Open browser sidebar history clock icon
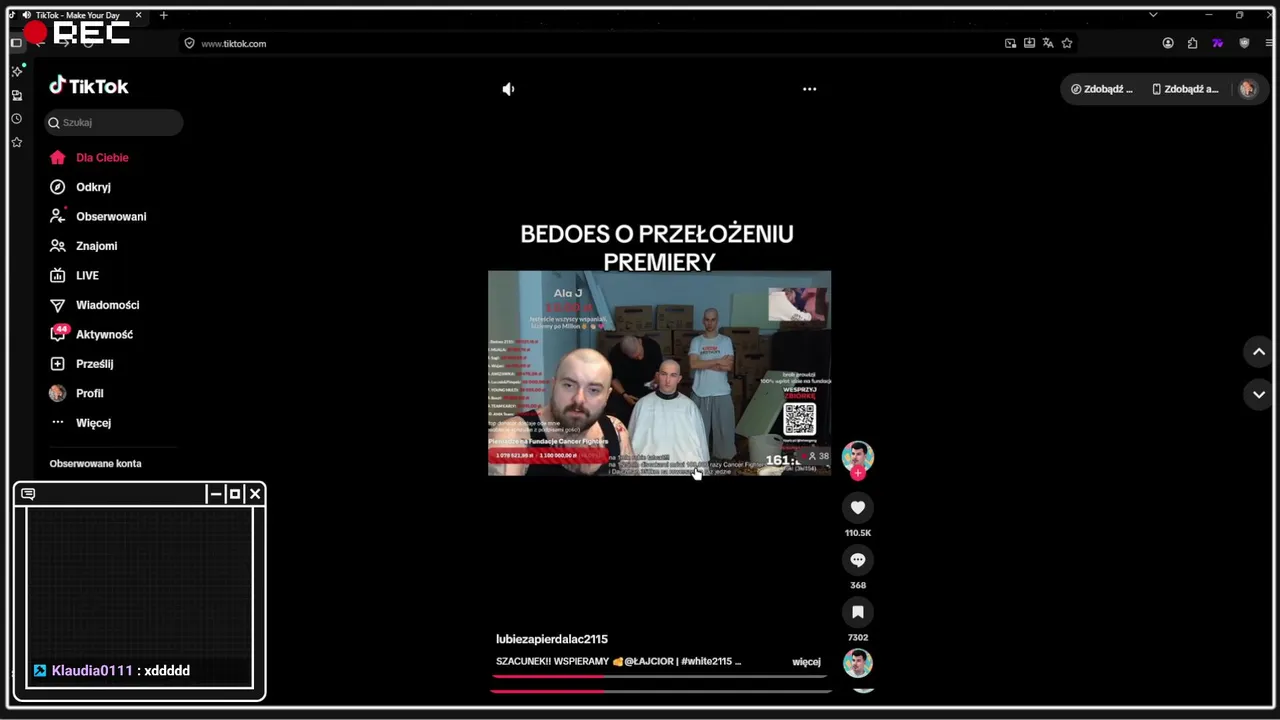The height and width of the screenshot is (720, 1280). (17, 119)
